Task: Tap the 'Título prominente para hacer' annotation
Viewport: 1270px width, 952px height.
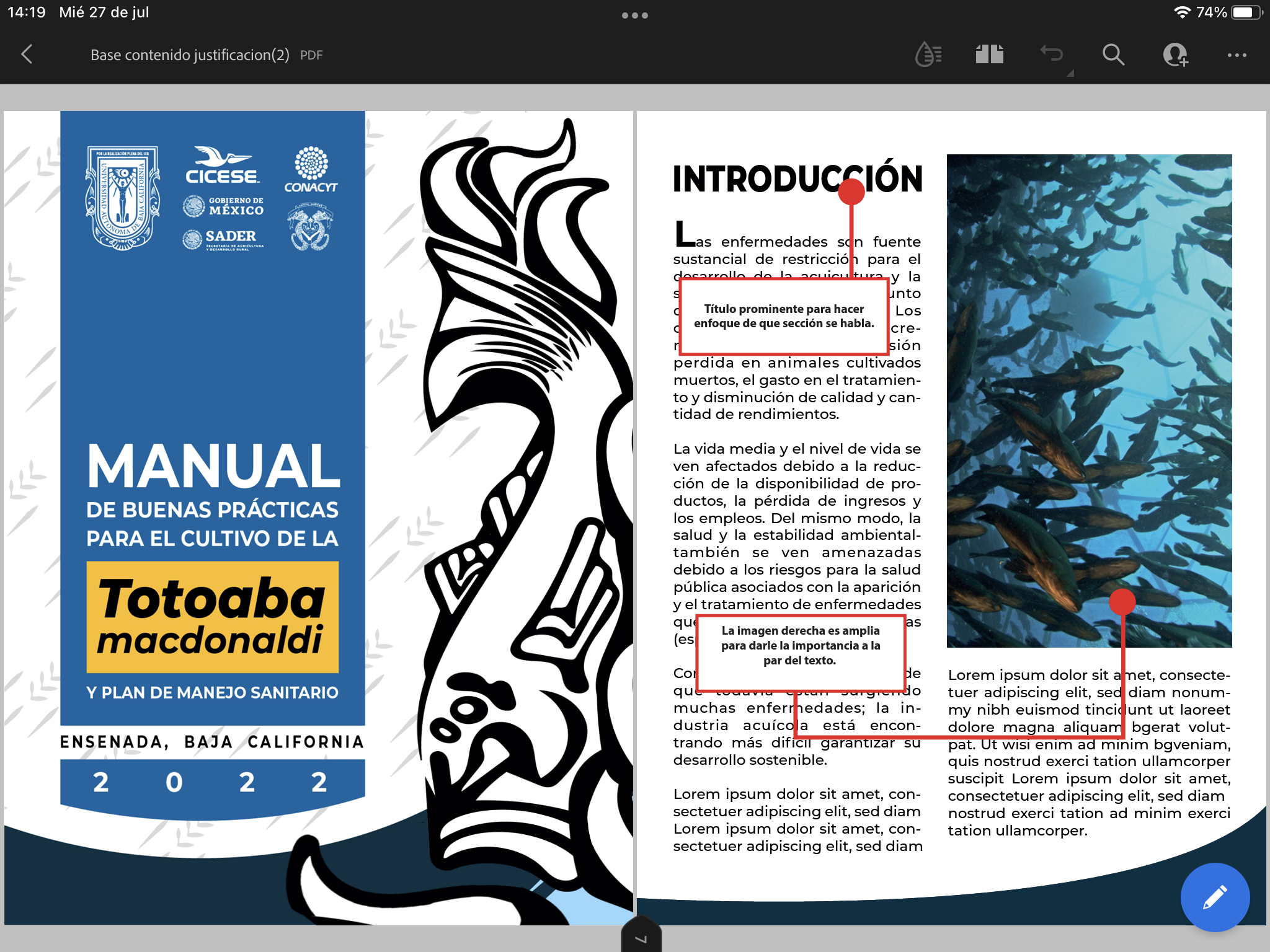Action: pyautogui.click(x=784, y=316)
